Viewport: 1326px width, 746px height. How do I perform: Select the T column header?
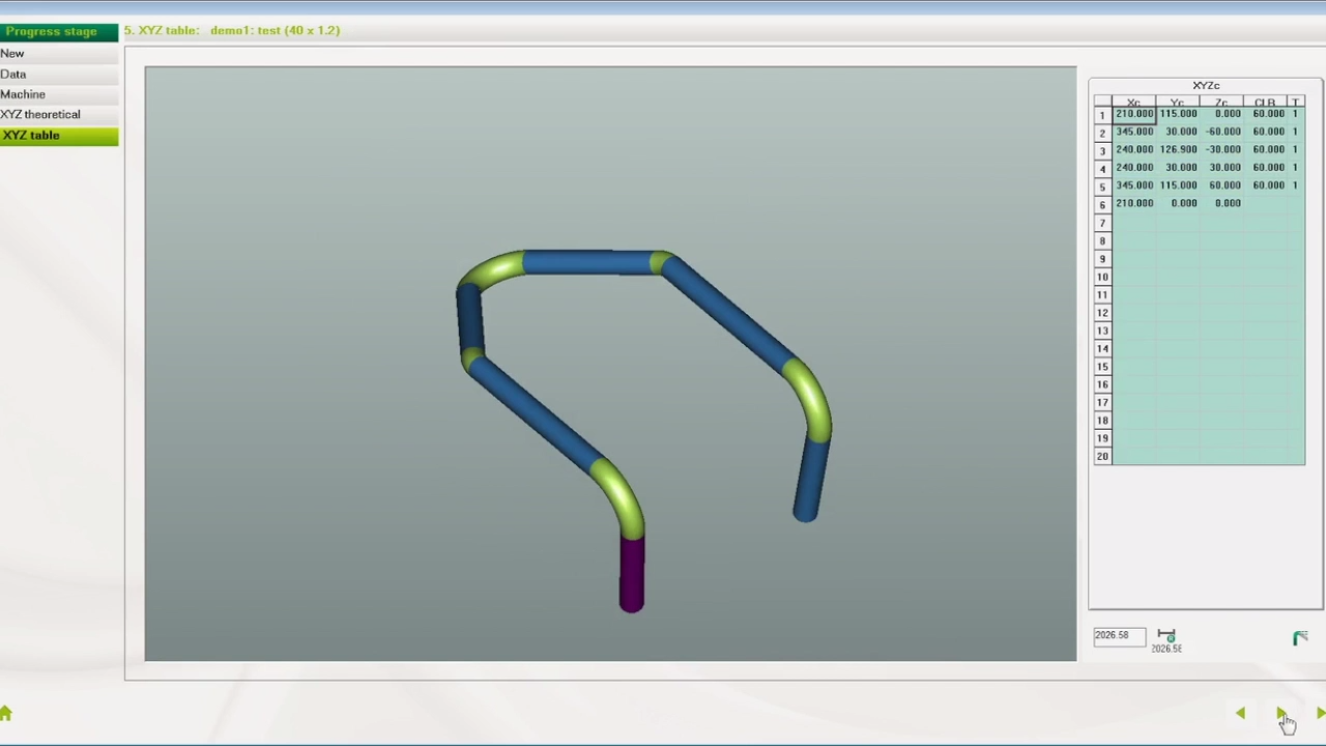click(1296, 102)
